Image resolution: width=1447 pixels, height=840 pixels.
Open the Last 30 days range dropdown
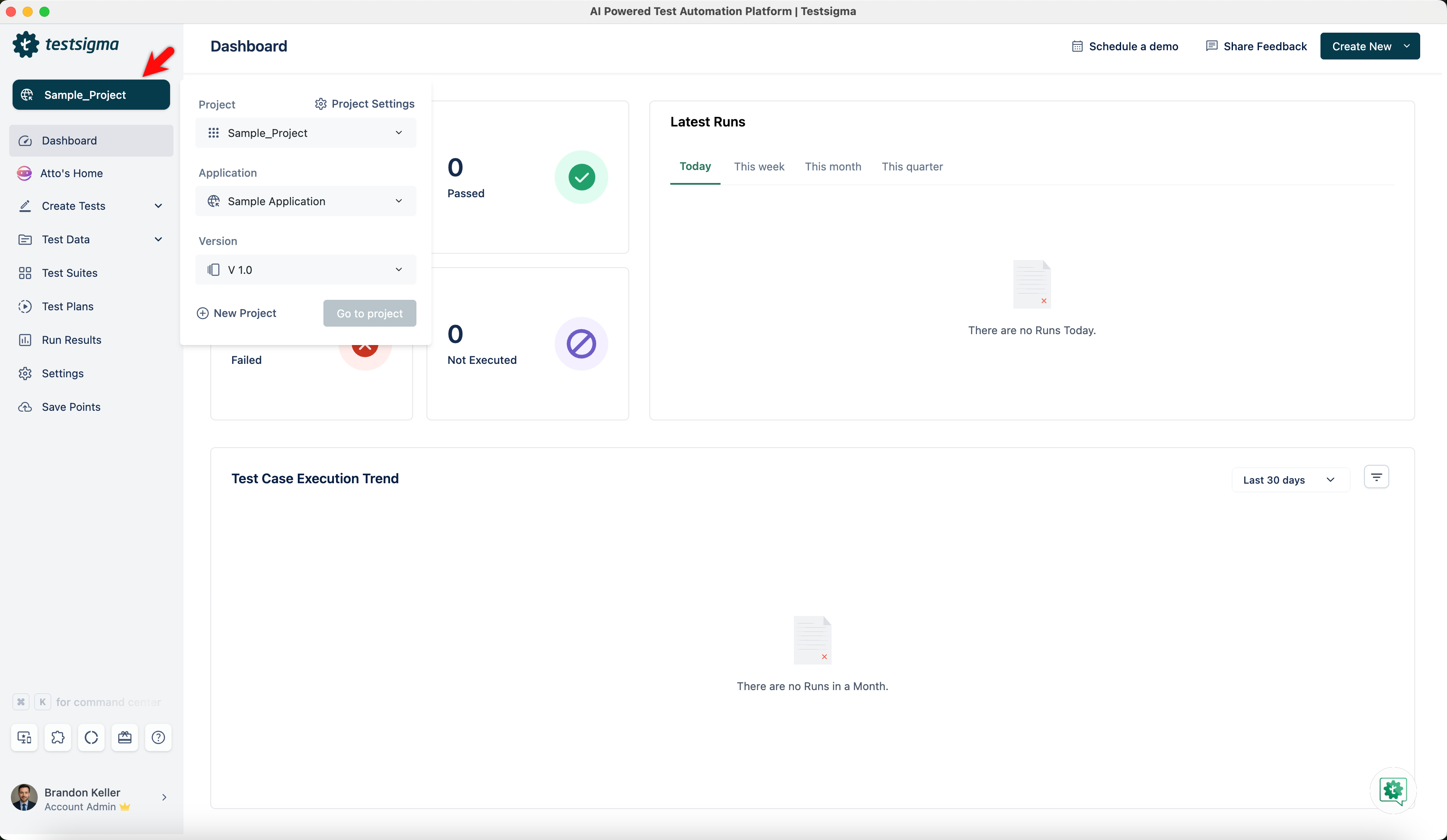coord(1289,480)
